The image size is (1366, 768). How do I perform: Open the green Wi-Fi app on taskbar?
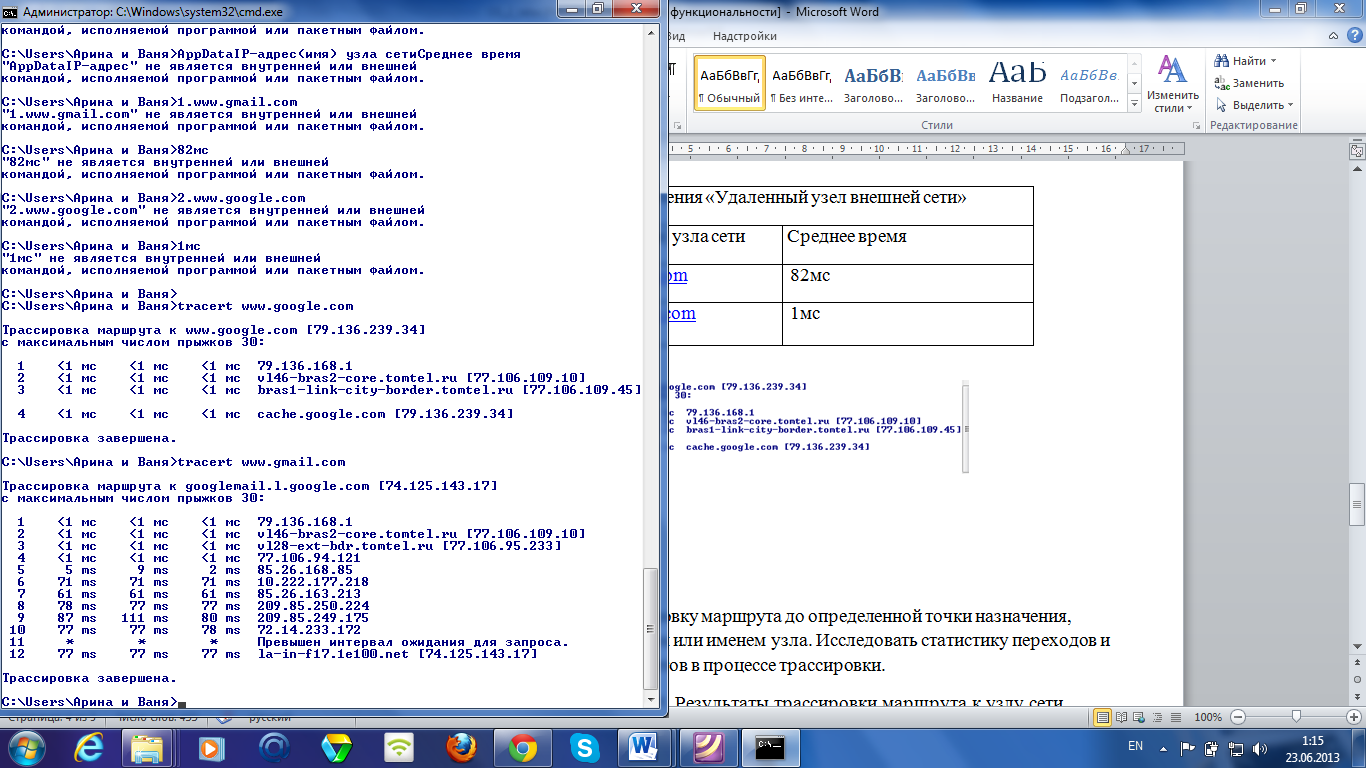(399, 747)
